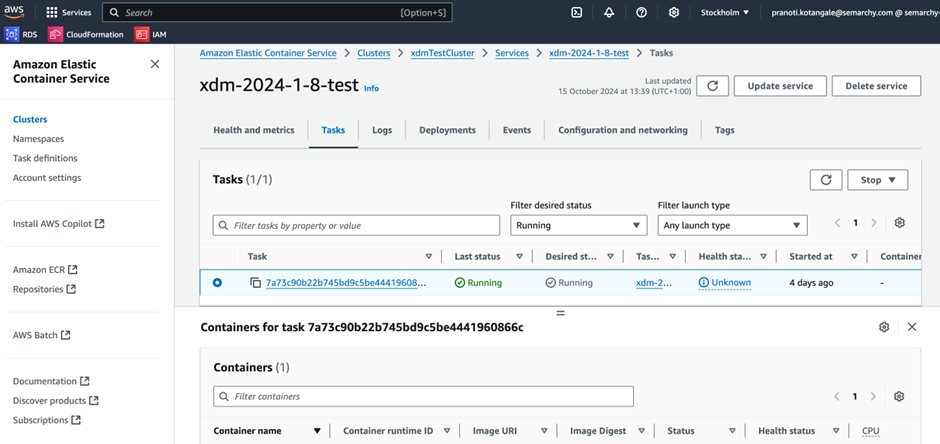The height and width of the screenshot is (444, 940).
Task: Click the Update service button
Action: (x=780, y=86)
